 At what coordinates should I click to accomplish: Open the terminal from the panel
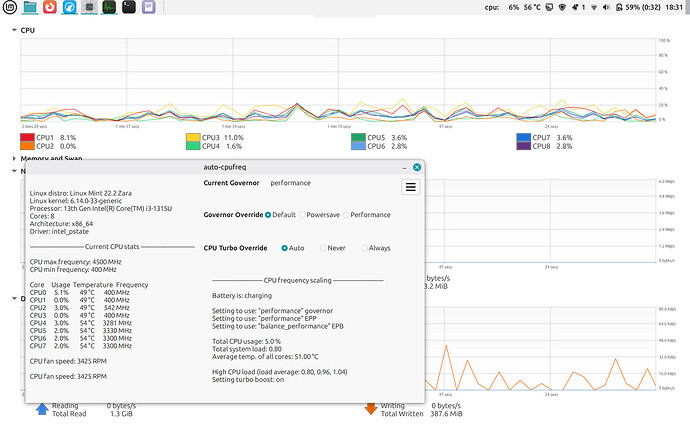click(128, 7)
